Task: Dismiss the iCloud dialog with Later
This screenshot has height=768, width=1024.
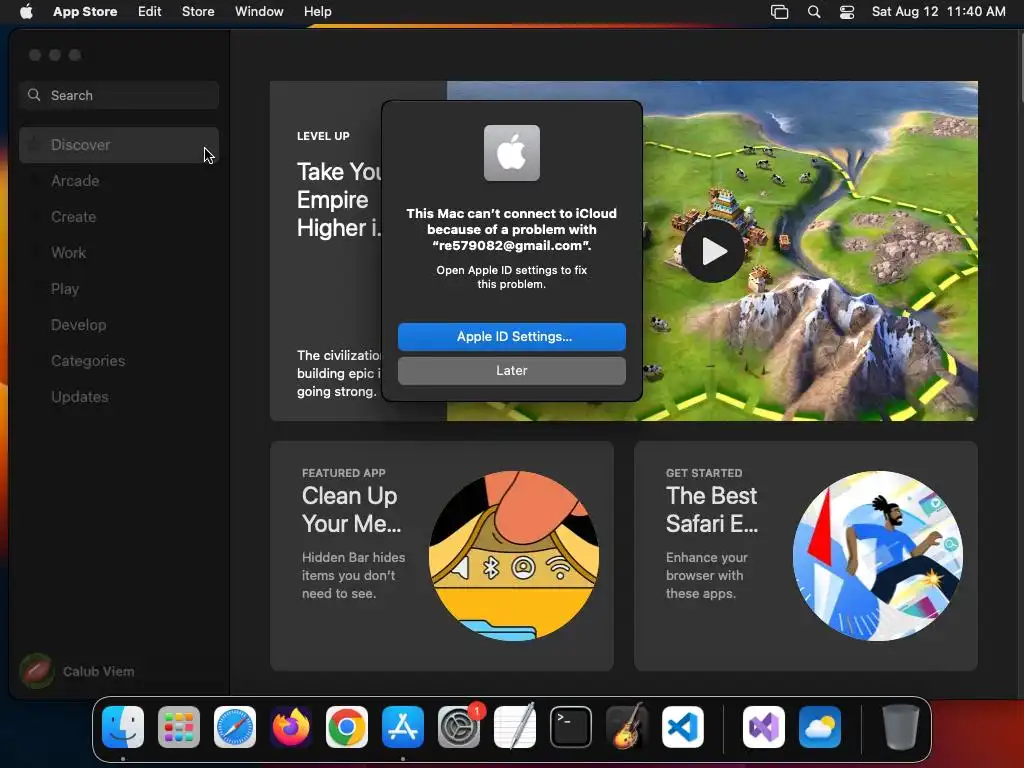Action: click(511, 370)
